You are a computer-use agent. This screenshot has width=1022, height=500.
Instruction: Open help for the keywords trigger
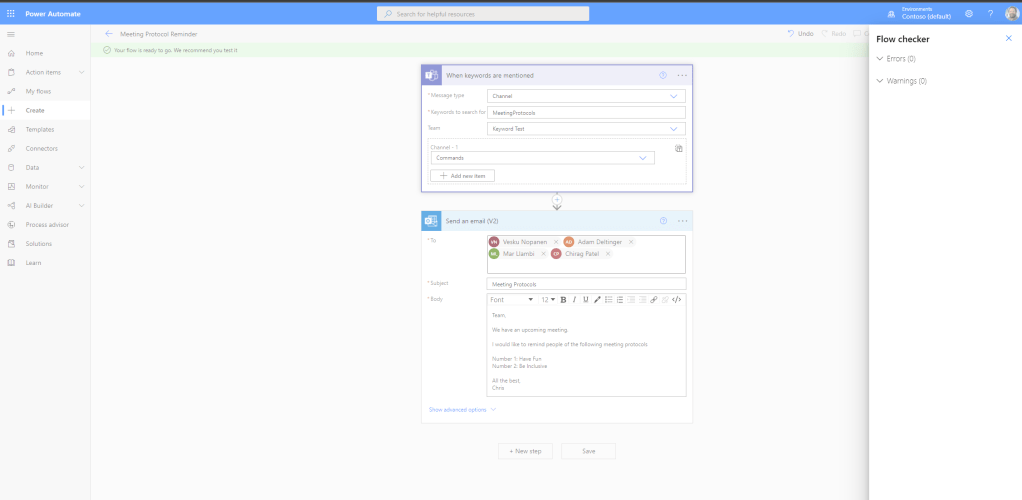tap(662, 75)
